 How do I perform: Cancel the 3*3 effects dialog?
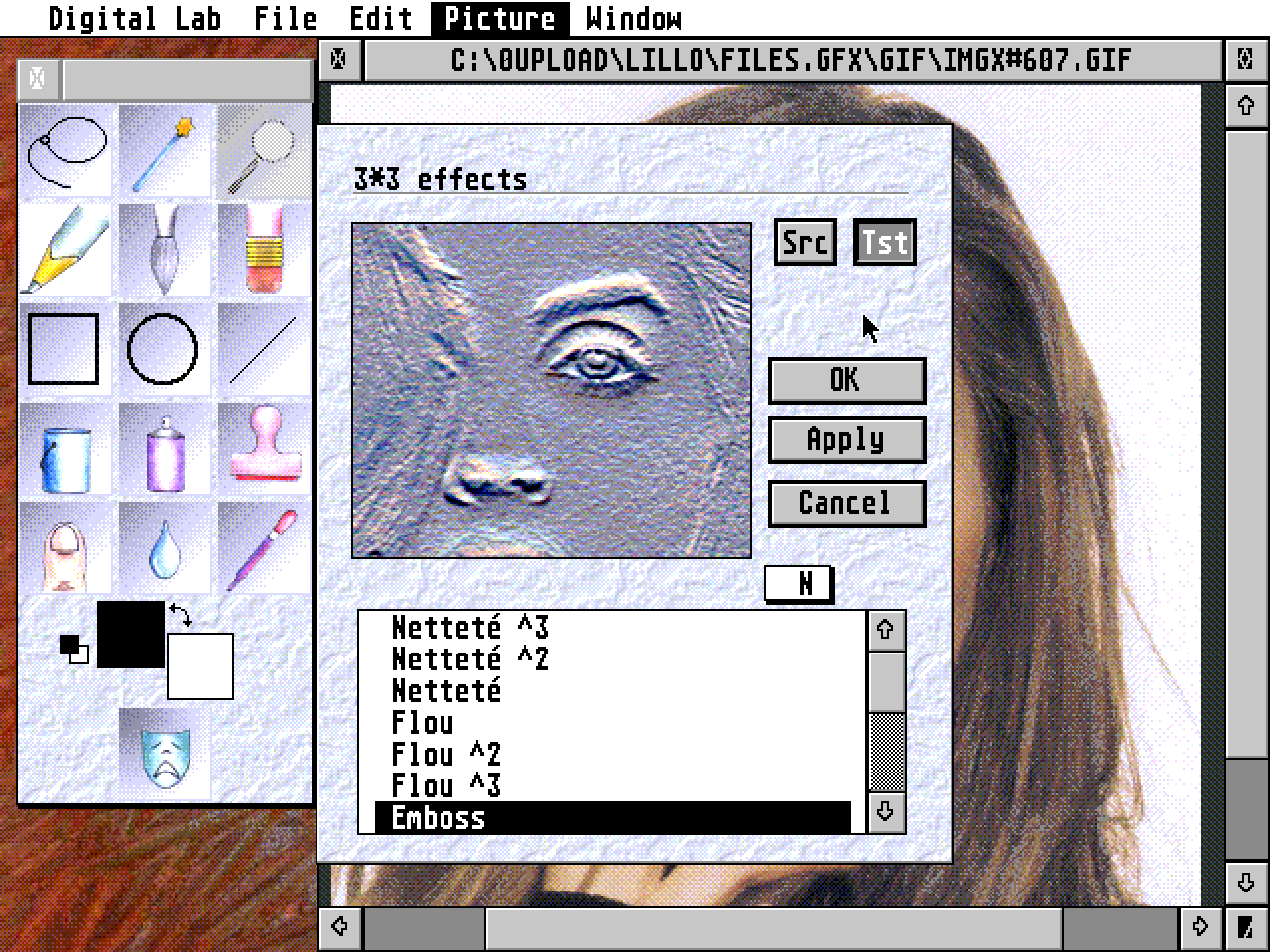pos(846,503)
